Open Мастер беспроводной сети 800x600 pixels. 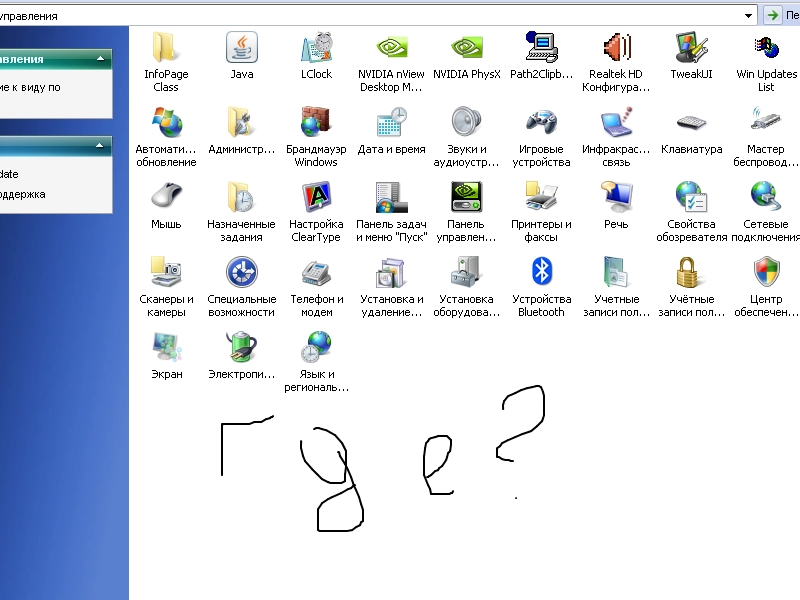(x=766, y=122)
